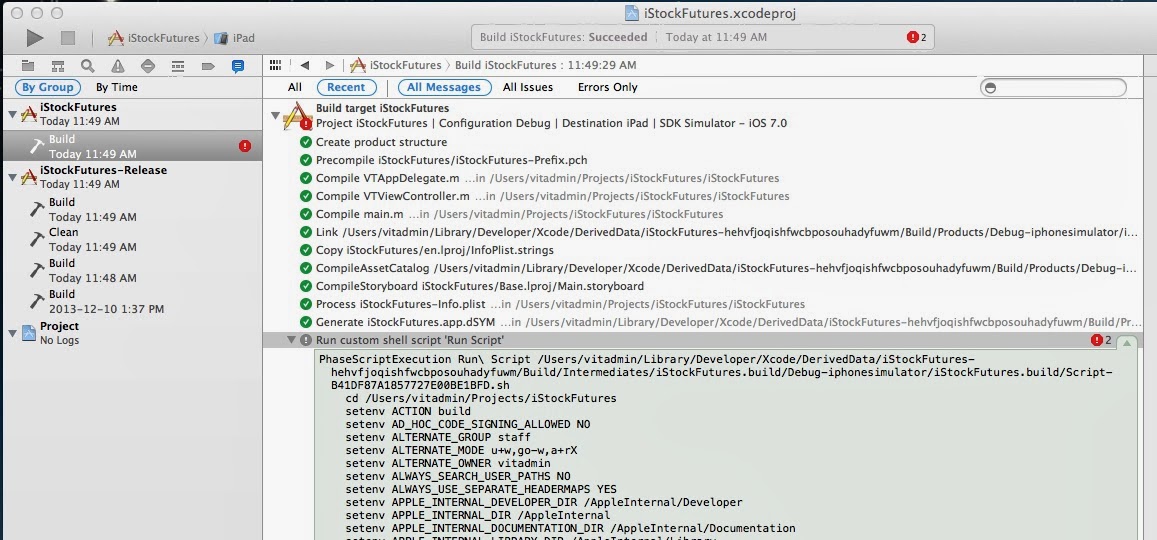Image resolution: width=1157 pixels, height=540 pixels.
Task: Click the related items grid icon
Action: point(275,65)
